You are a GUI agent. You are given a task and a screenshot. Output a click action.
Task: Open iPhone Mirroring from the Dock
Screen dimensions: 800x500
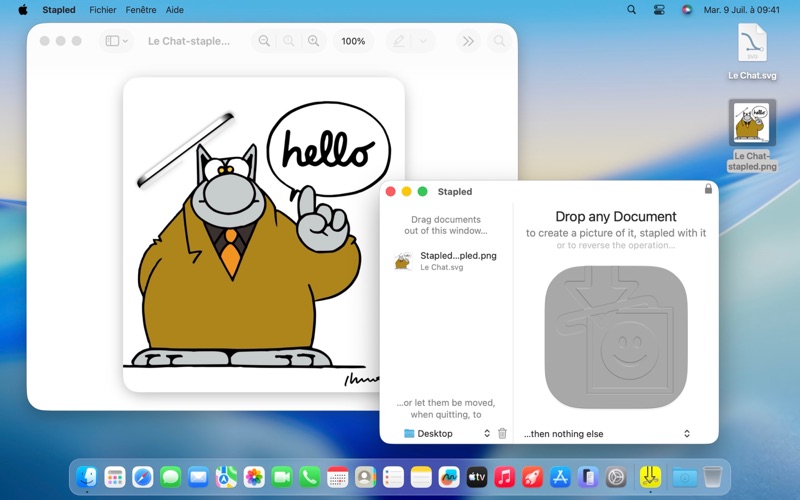588,478
